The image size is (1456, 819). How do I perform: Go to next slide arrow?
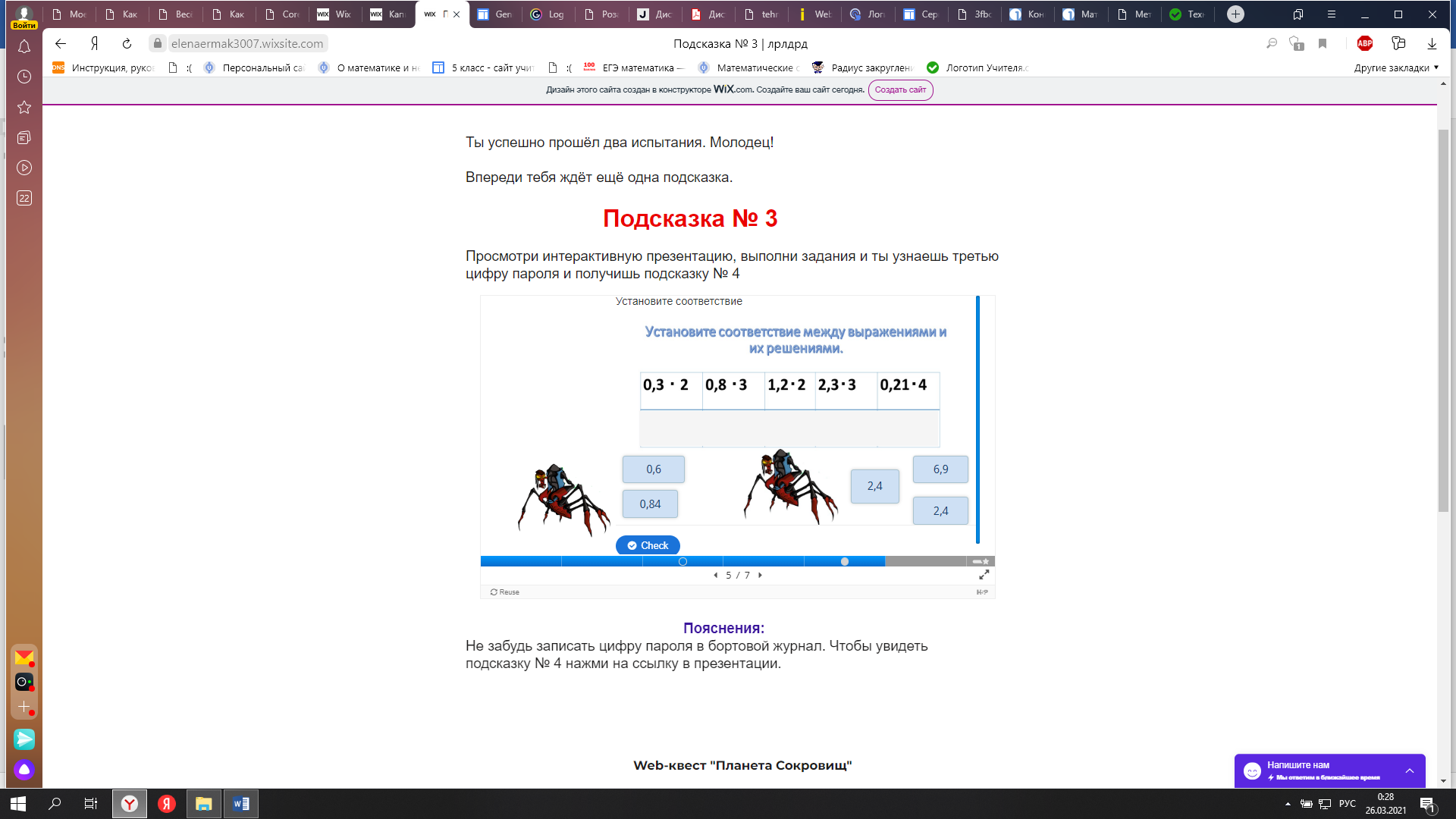click(760, 576)
